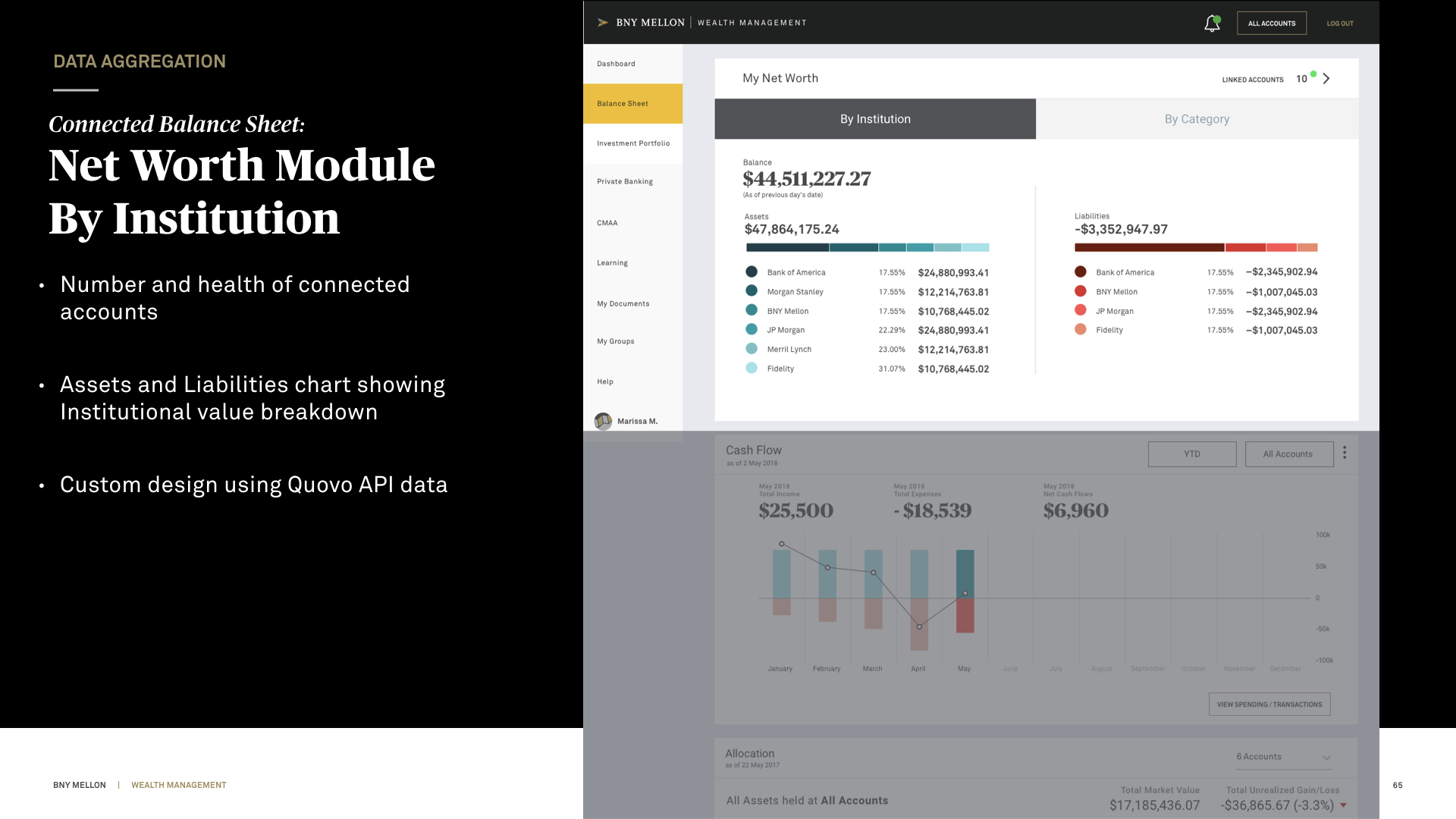Click the LOG OUT link
Image resolution: width=1456 pixels, height=819 pixels.
tap(1340, 24)
